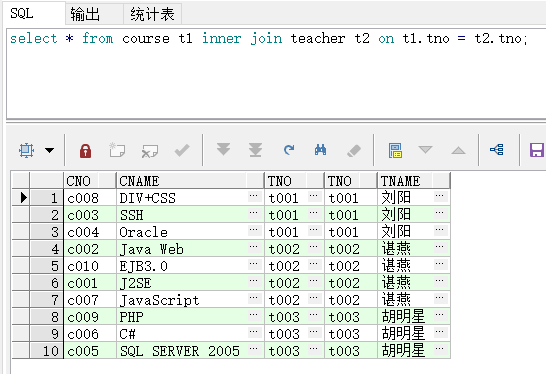Viewport: 546px width, 374px height.
Task: Select second TNO cell t002 in row 7
Action: click(351, 300)
